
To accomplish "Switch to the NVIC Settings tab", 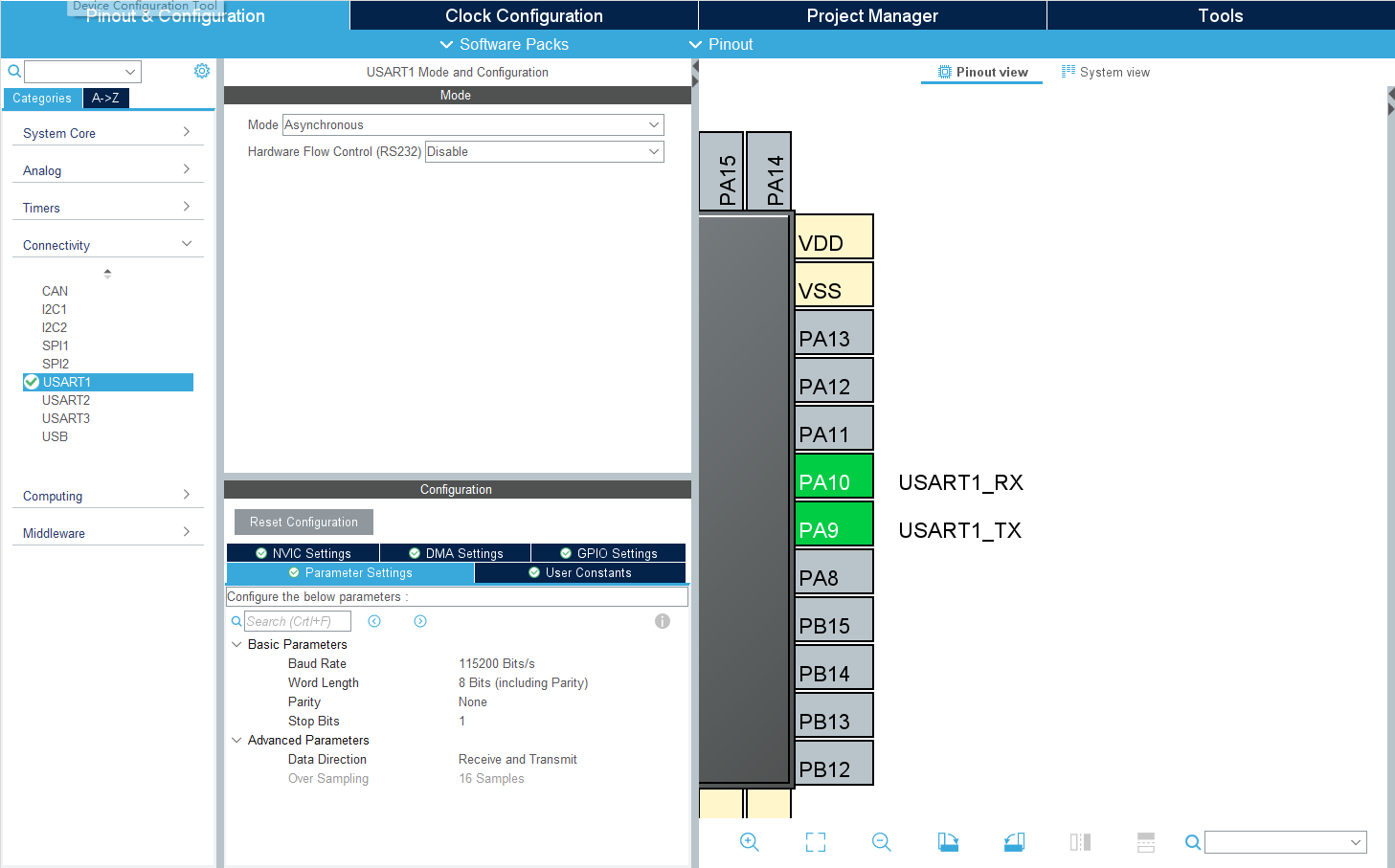I will pos(303,552).
